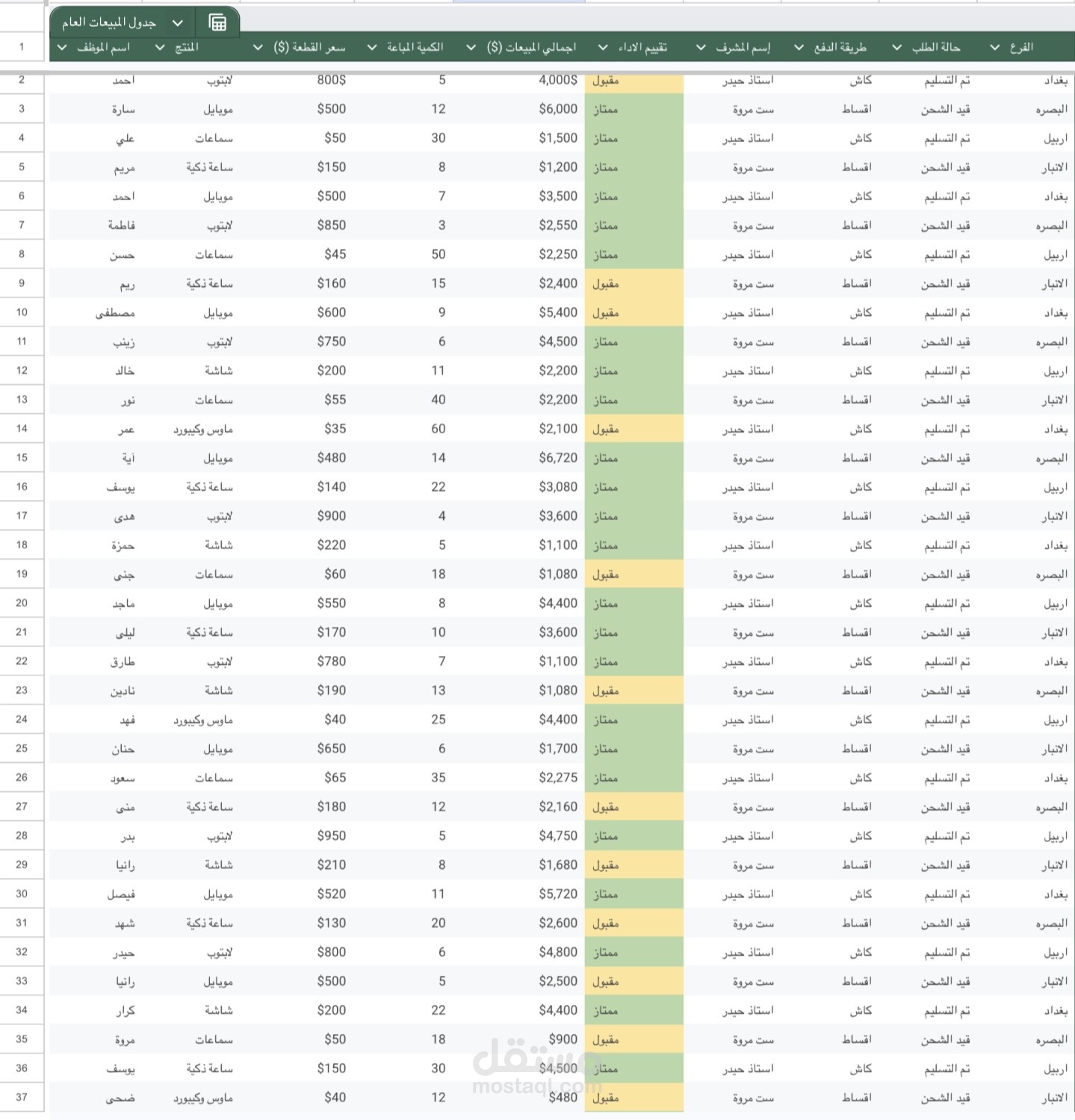Viewport: 1075px width, 1120px height.
Task: Click the table name جدول المبيعات العام
Action: 109,23
